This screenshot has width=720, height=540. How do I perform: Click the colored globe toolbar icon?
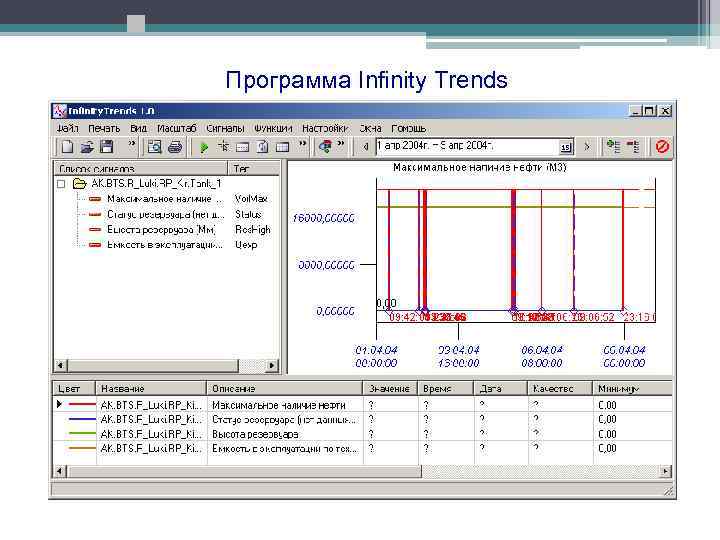pos(325,147)
